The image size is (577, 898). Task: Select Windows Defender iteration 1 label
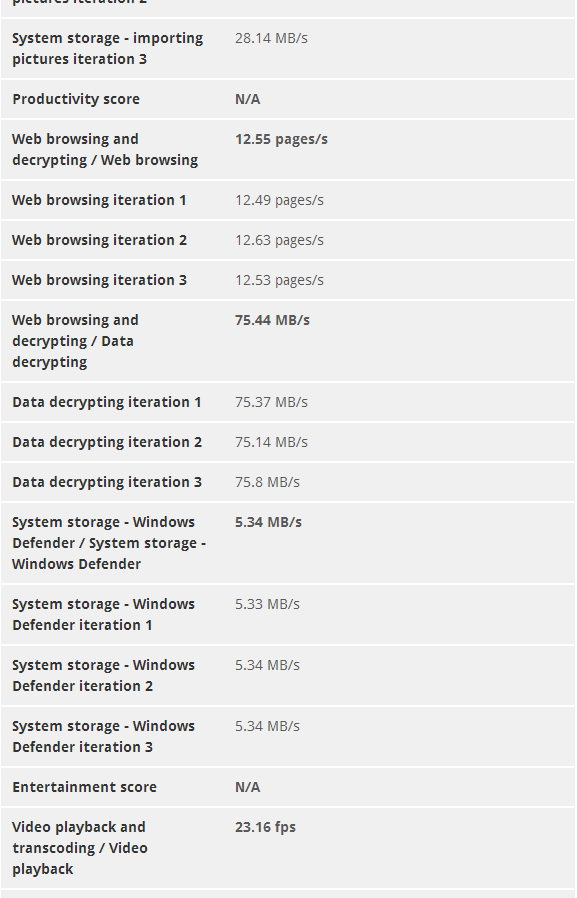point(103,615)
